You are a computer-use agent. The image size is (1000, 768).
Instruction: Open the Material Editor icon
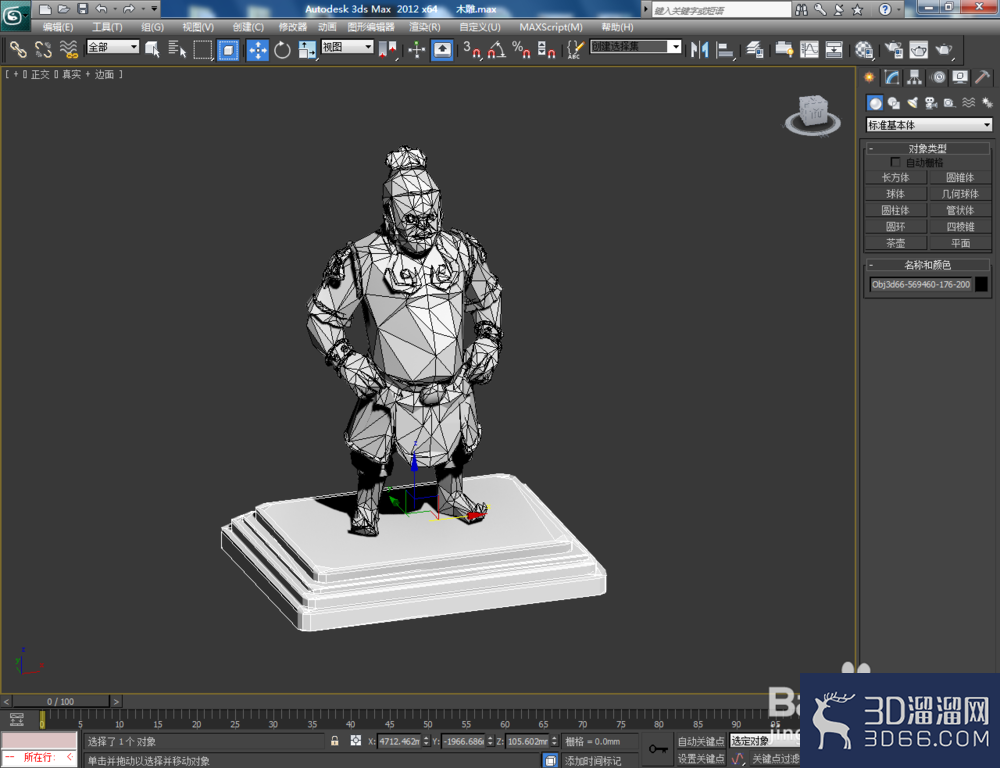[864, 49]
